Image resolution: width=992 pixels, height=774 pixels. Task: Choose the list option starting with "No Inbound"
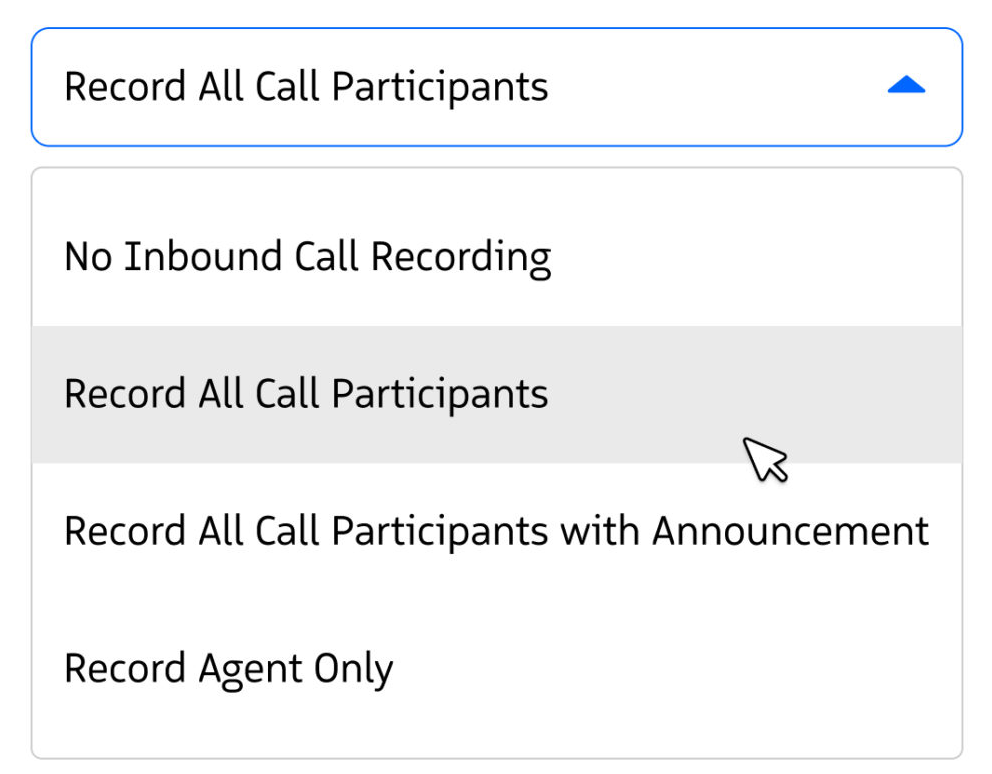click(307, 257)
